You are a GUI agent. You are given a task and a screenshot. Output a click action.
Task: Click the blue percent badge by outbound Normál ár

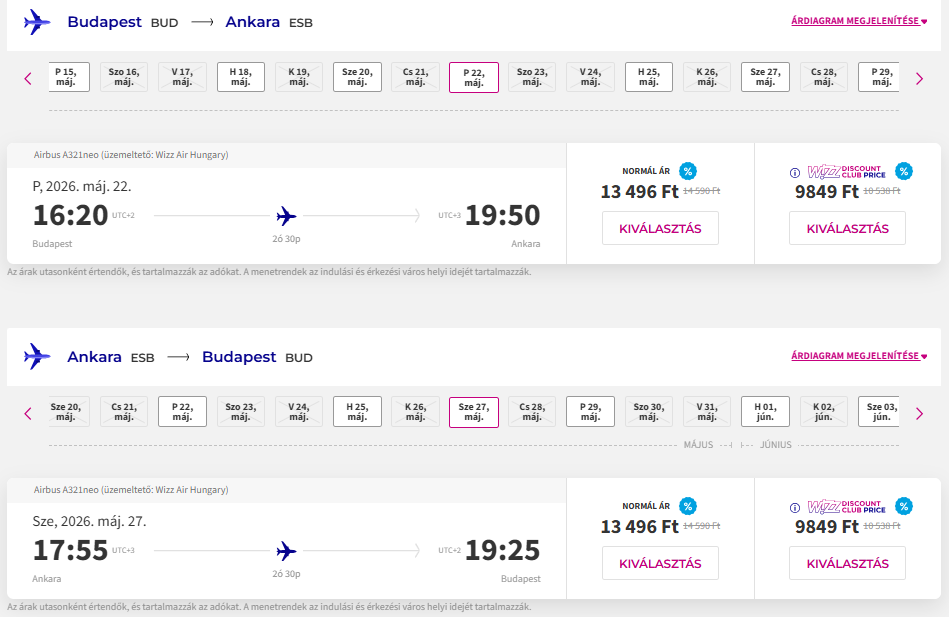point(688,171)
